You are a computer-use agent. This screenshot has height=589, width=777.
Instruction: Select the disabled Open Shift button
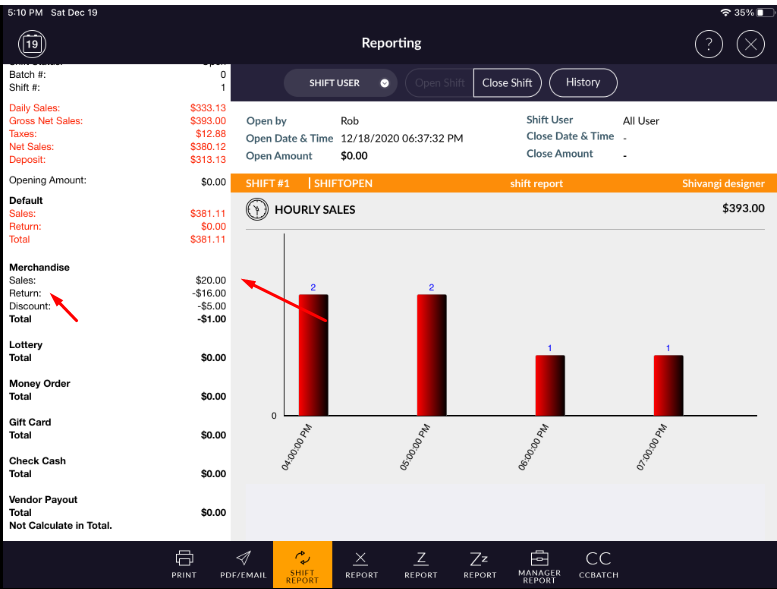point(437,83)
